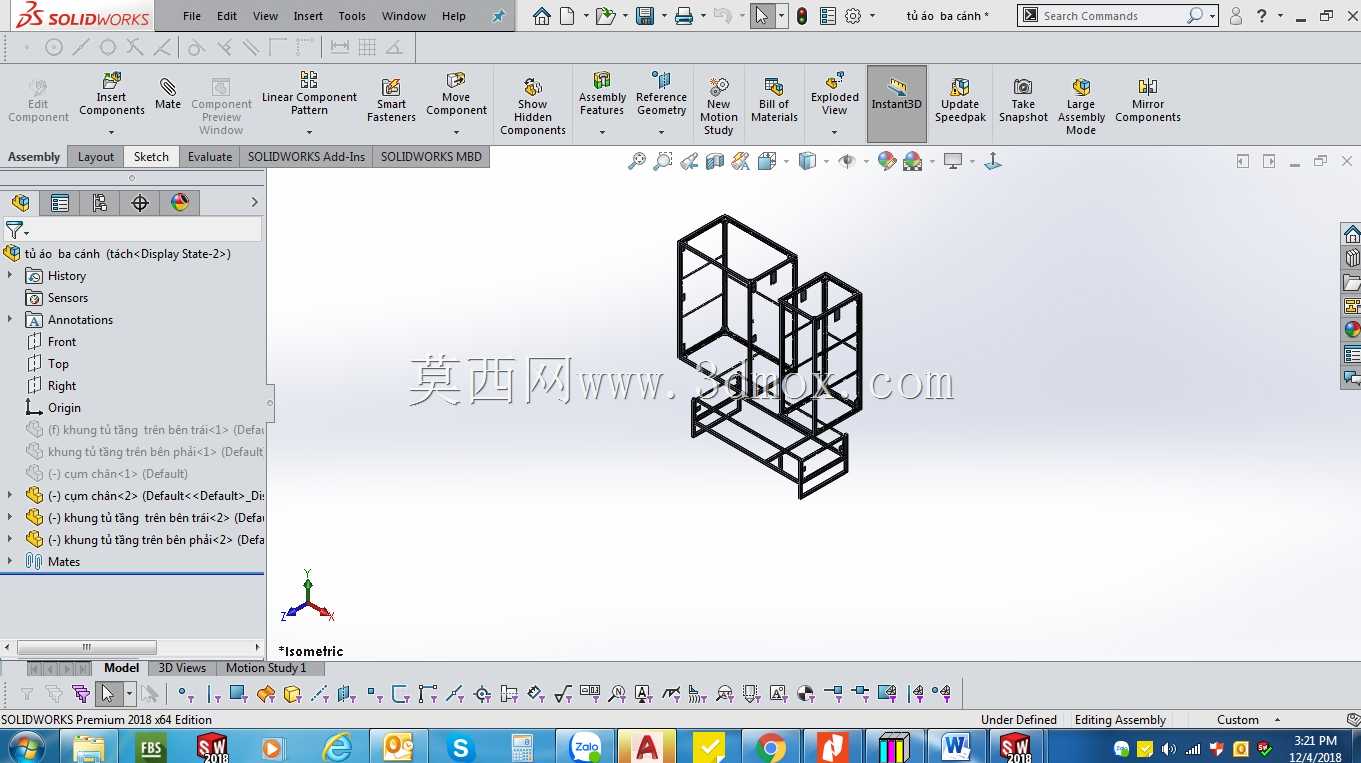Click the Print icon in the title bar
The width and height of the screenshot is (1361, 763).
684,16
